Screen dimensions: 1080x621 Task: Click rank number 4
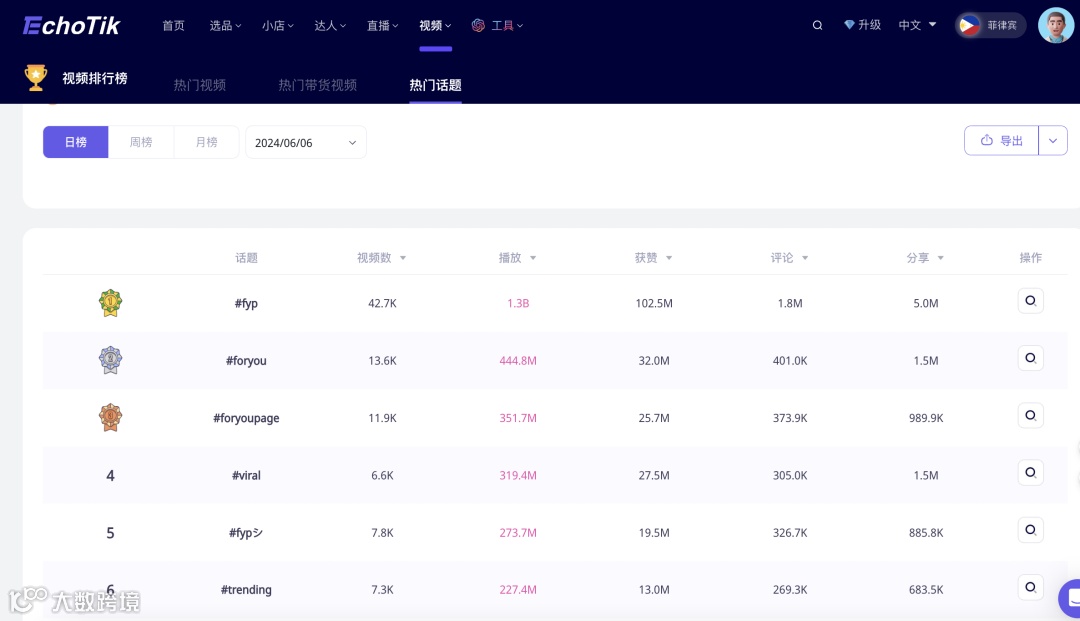coord(110,475)
